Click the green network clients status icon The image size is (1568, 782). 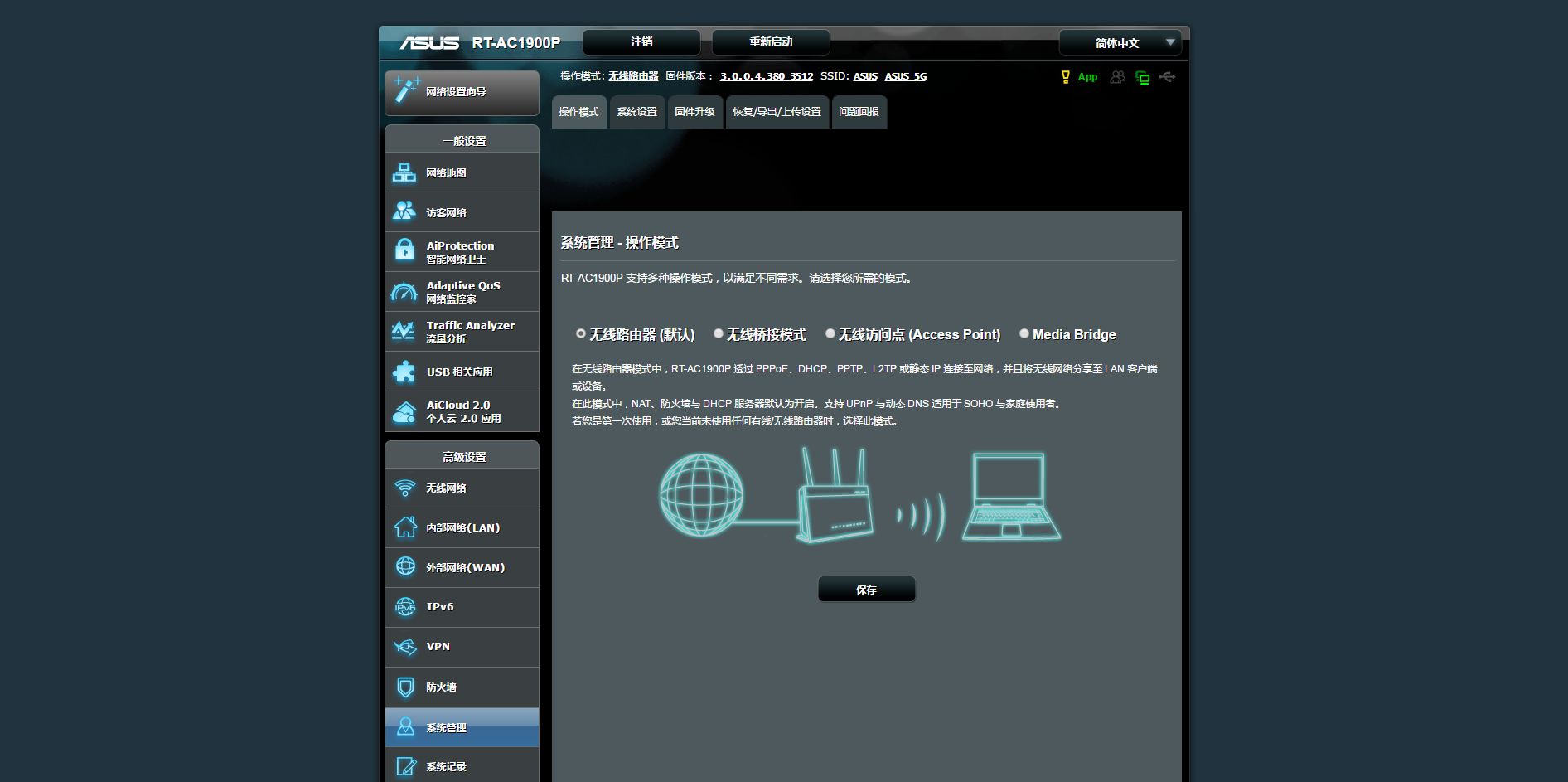pyautogui.click(x=1143, y=78)
